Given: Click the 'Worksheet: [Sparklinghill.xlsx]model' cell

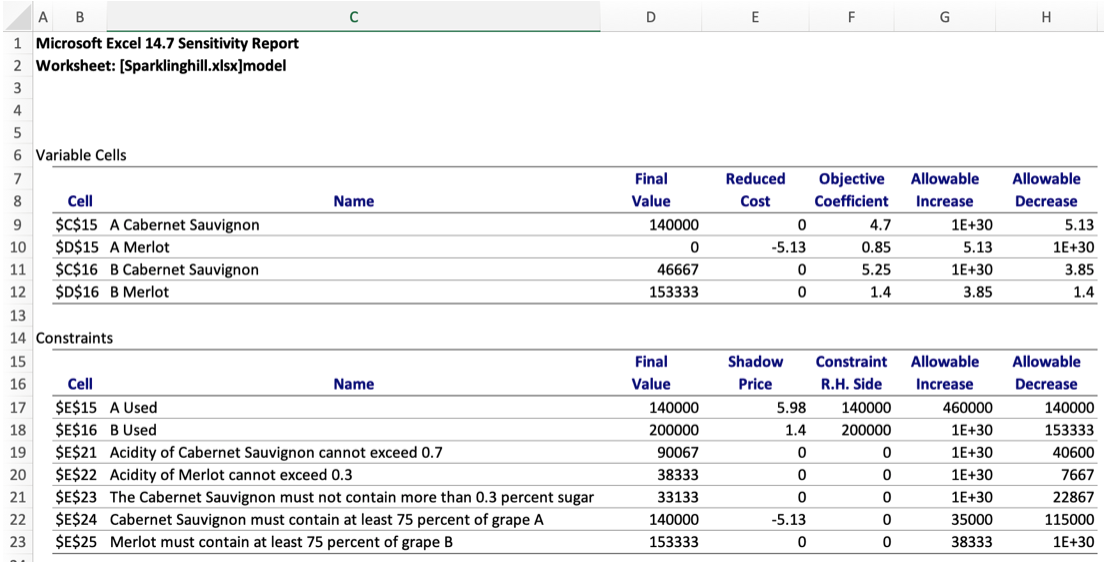Looking at the screenshot, I should coord(161,66).
